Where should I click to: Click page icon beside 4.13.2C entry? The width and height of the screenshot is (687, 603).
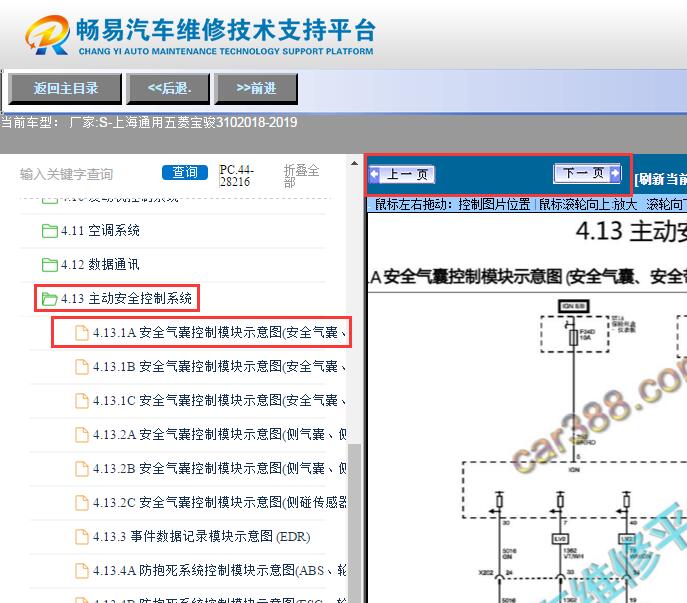81,503
